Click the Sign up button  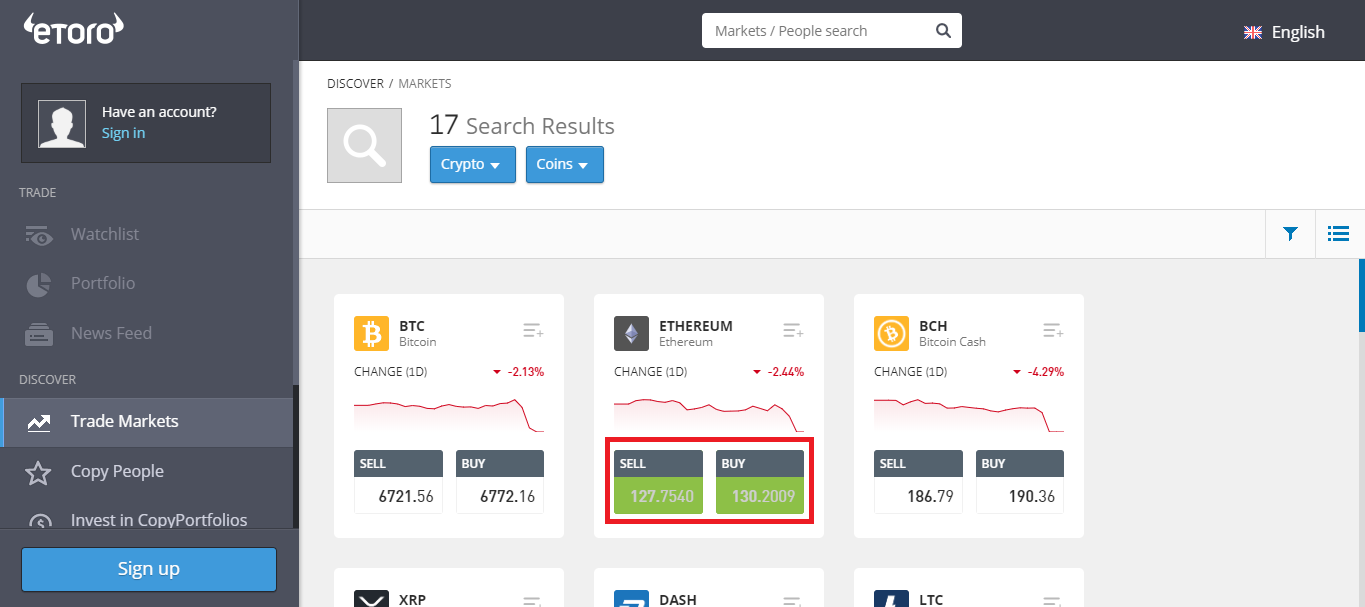pyautogui.click(x=149, y=569)
